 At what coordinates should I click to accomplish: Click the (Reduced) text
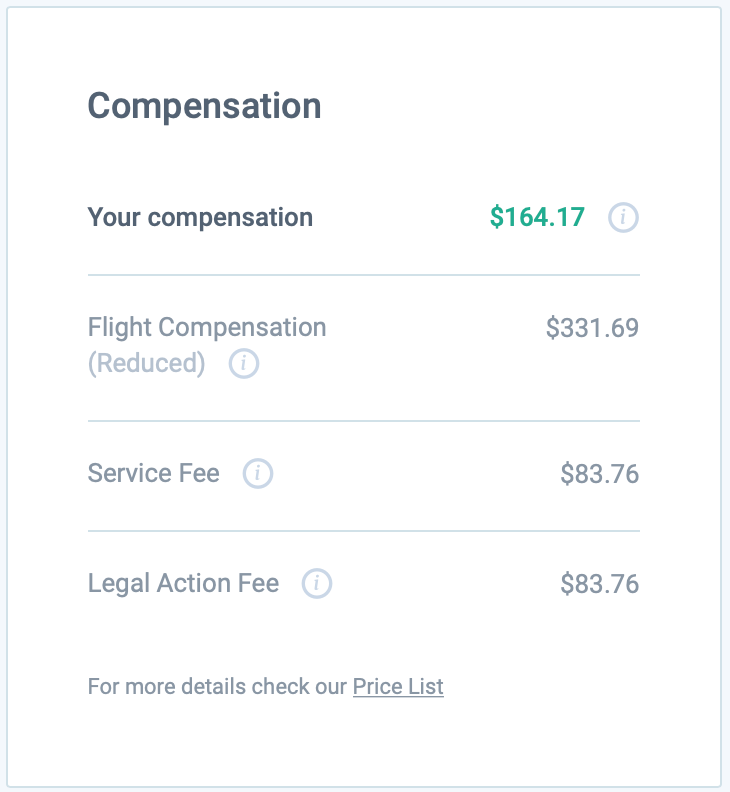147,363
